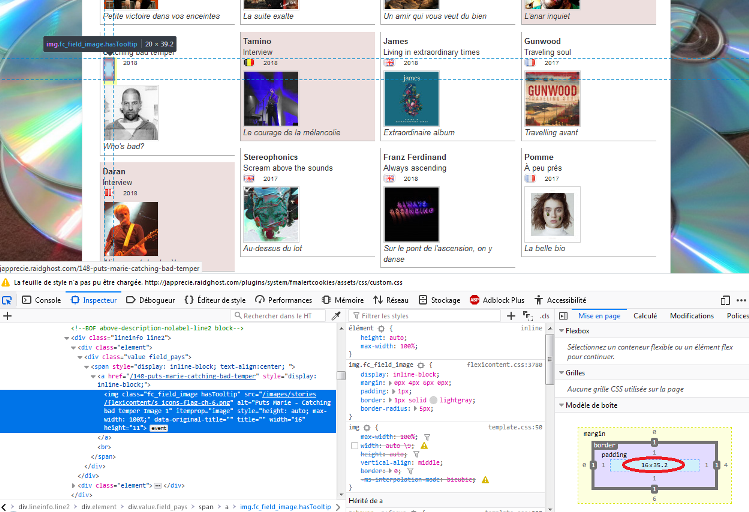
Task: Expand the border-radius shorthand value
Action: click(415, 409)
